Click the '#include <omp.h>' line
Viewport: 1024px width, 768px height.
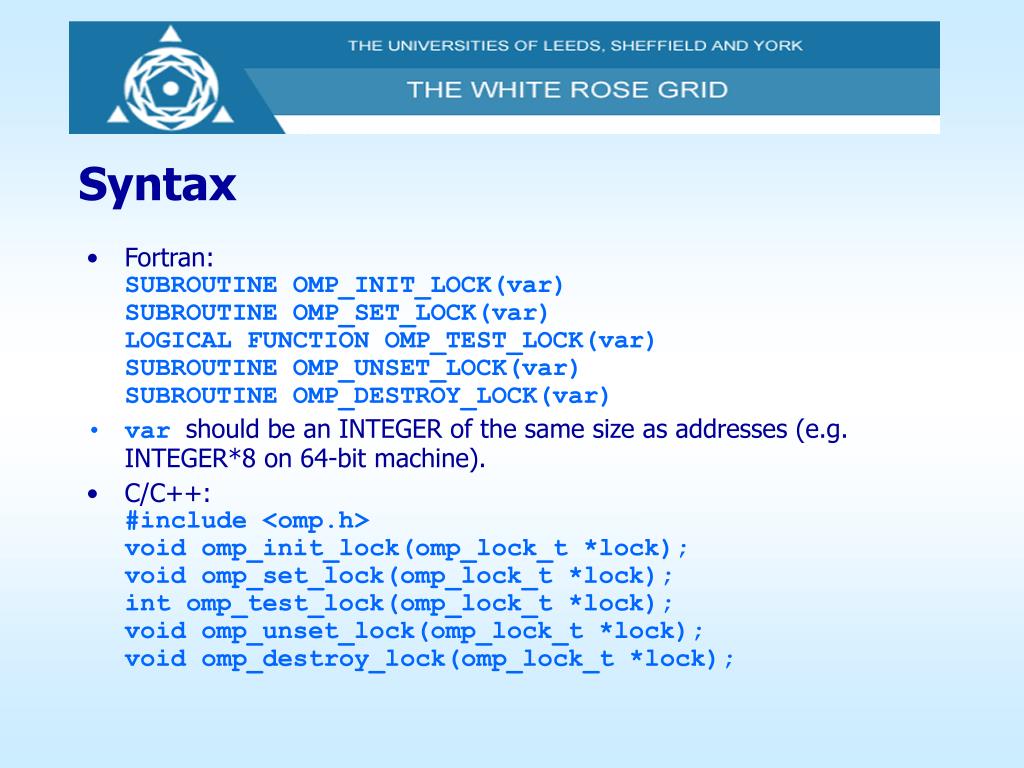point(247,520)
